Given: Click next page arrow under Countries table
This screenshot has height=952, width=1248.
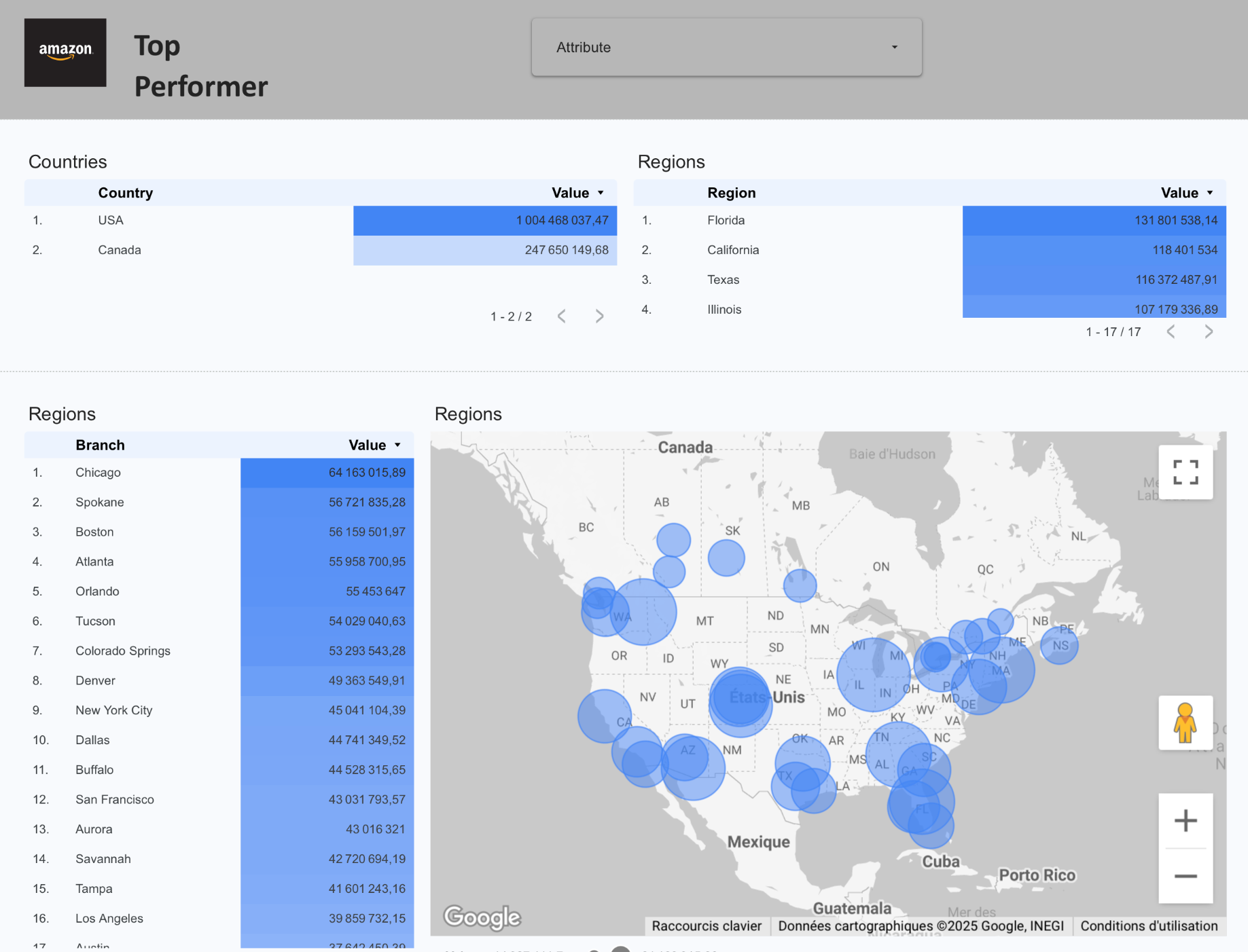Looking at the screenshot, I should click(x=599, y=315).
